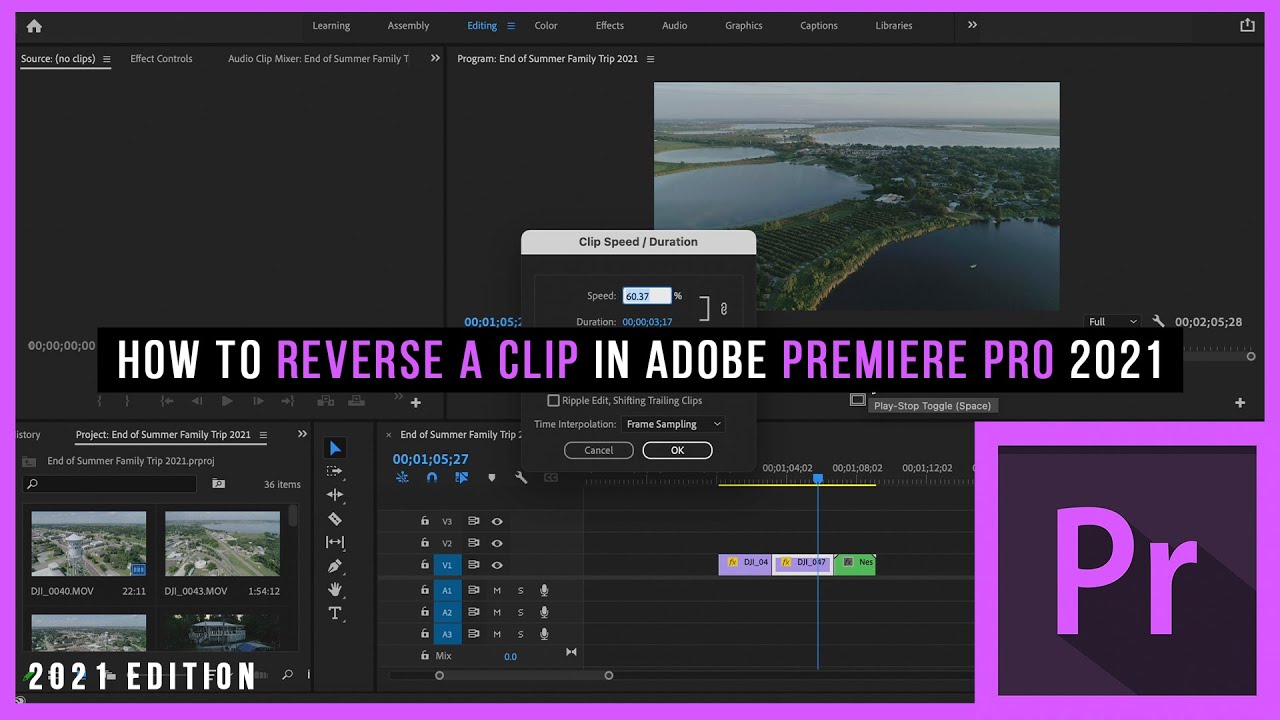Toggle A2 track targeting
The width and height of the screenshot is (1280, 720).
click(448, 612)
